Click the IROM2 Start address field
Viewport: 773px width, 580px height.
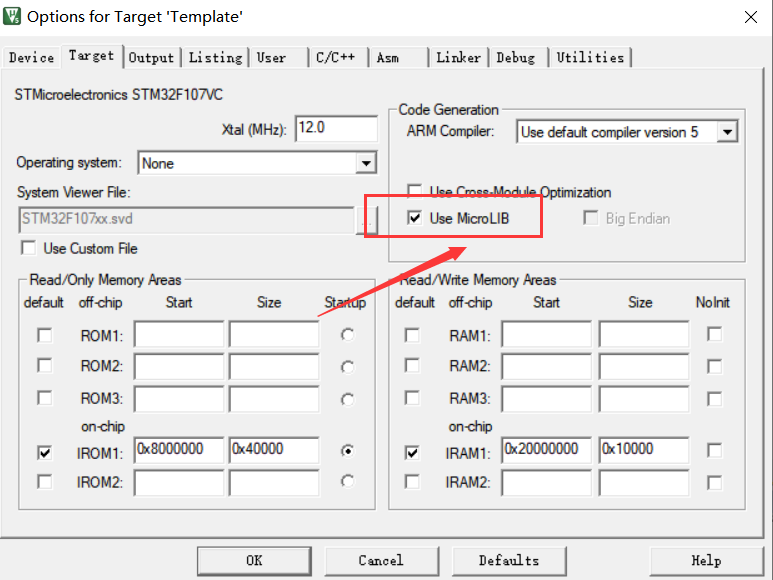pos(178,482)
